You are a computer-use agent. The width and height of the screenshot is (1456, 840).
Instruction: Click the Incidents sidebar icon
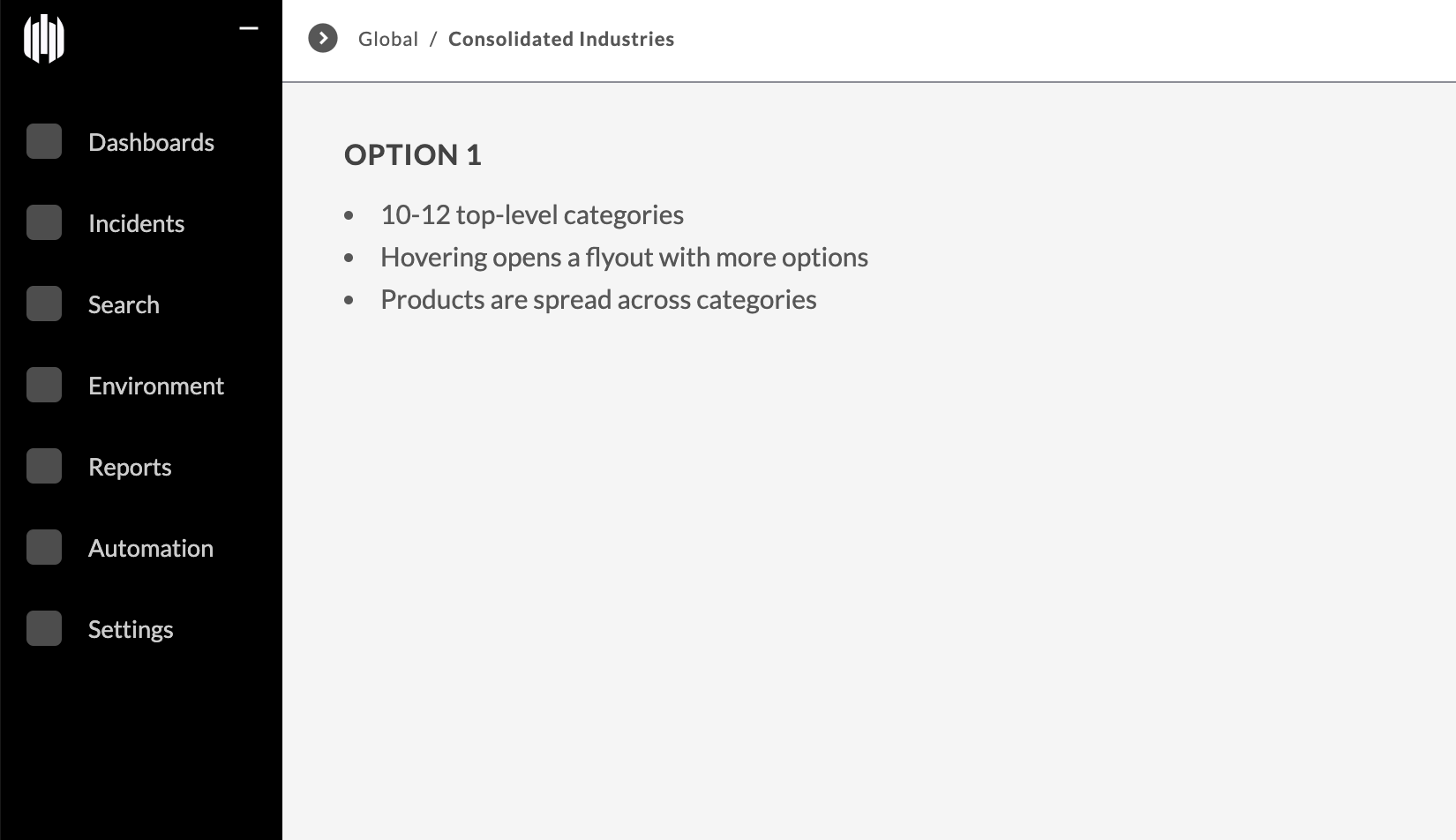[x=43, y=222]
